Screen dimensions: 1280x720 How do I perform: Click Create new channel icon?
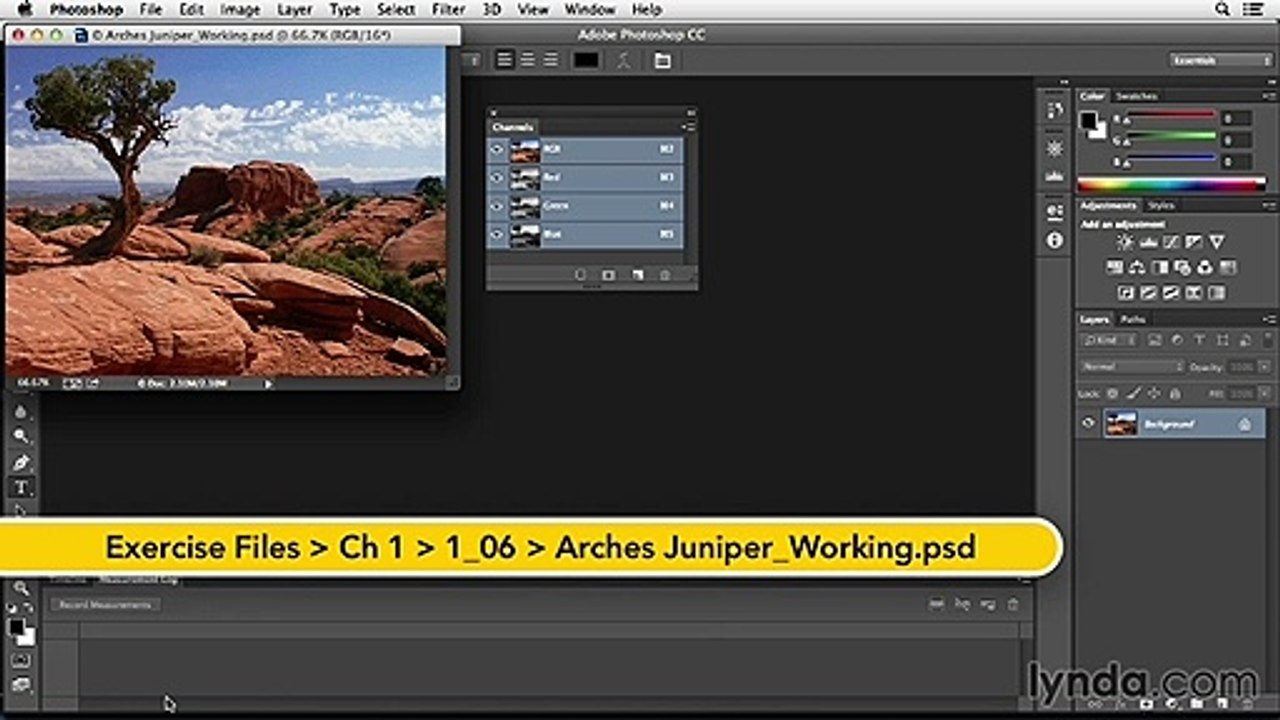637,275
